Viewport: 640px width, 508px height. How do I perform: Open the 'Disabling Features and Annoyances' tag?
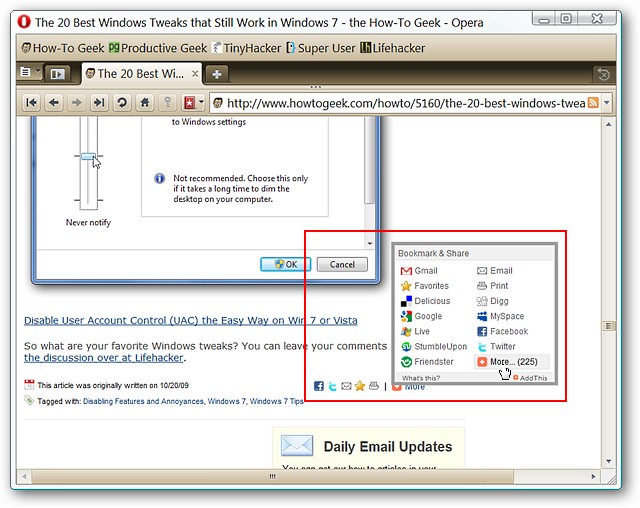[143, 401]
